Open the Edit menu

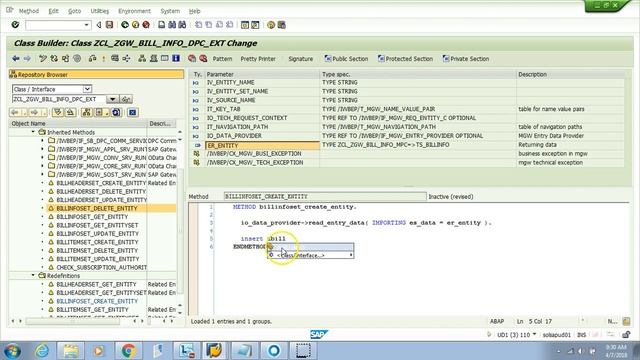click(53, 11)
